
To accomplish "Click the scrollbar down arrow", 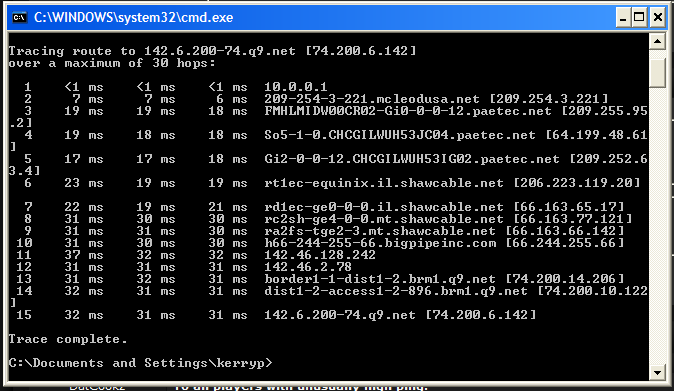I will (658, 372).
